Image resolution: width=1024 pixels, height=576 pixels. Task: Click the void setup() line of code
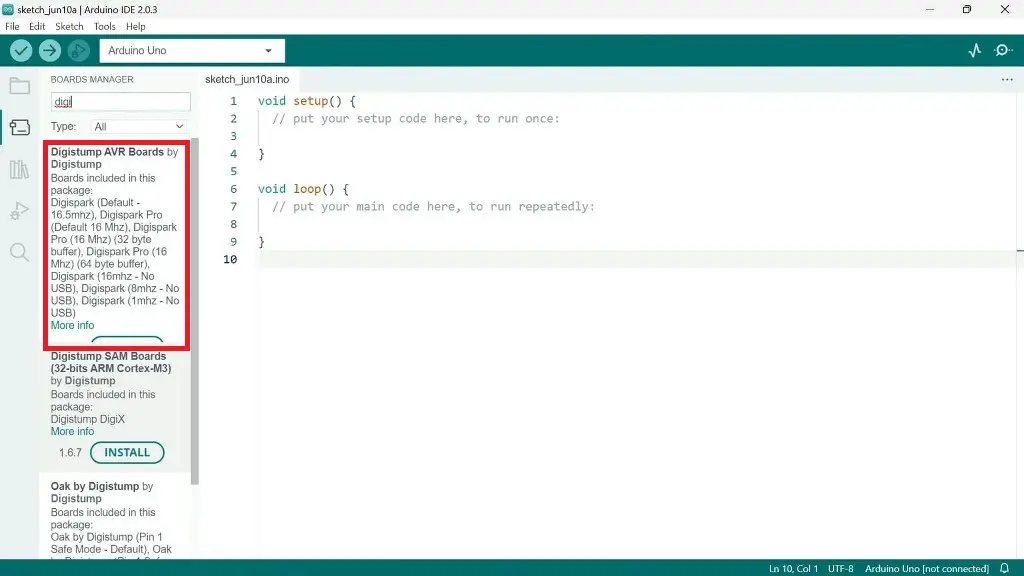[x=307, y=101]
